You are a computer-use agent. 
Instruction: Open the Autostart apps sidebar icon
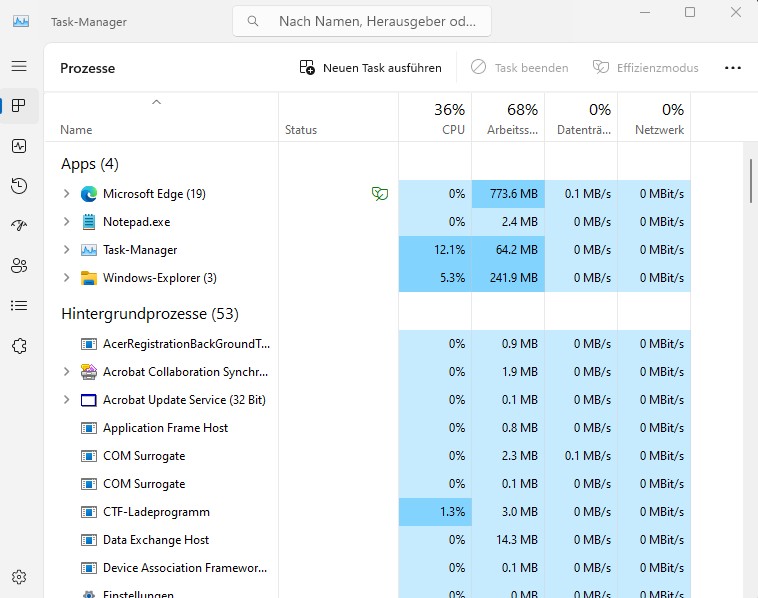tap(19, 225)
